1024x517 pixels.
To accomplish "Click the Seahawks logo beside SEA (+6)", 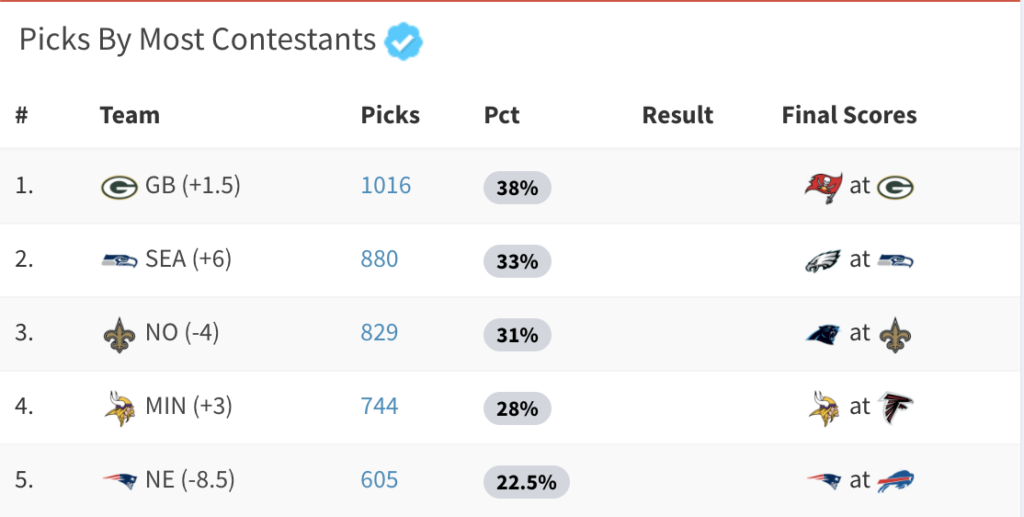I will point(120,260).
